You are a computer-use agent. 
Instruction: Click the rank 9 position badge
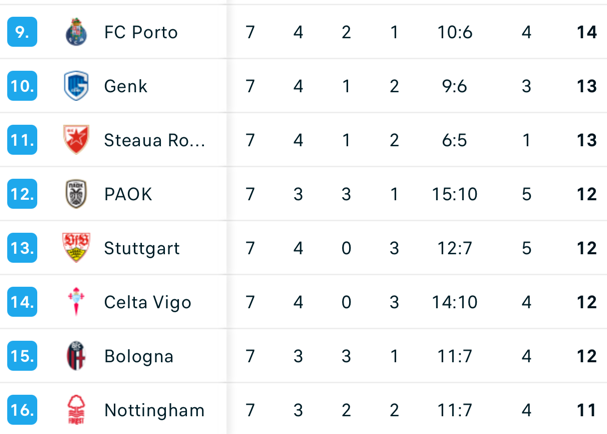click(22, 32)
